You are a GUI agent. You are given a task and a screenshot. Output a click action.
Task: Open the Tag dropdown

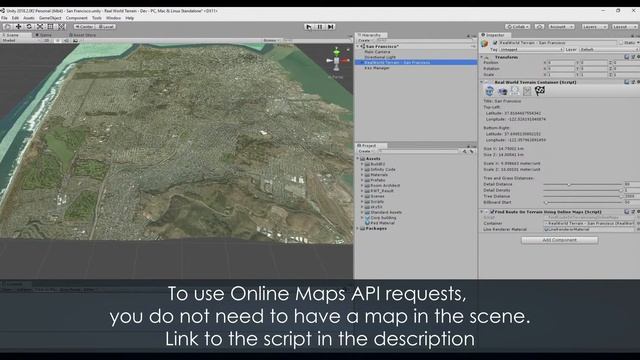click(x=531, y=49)
